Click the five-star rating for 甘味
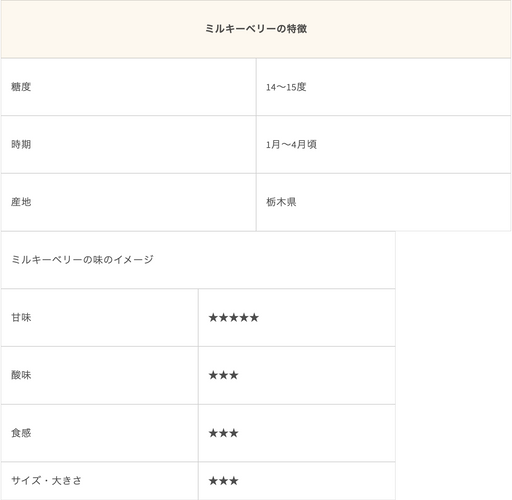The image size is (512, 500). (x=234, y=318)
